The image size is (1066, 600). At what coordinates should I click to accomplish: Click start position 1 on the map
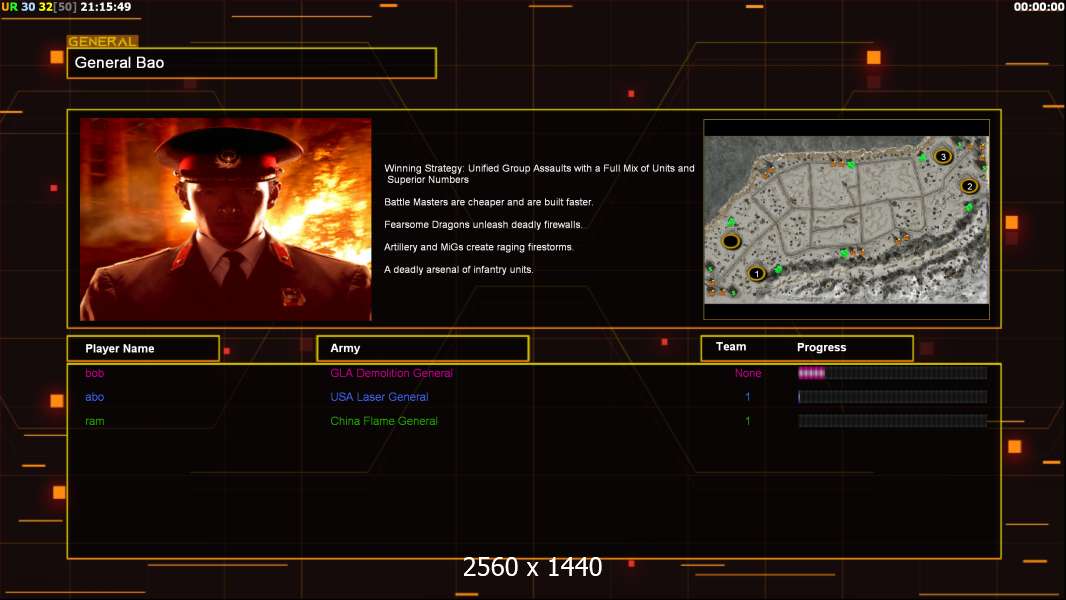tap(756, 273)
